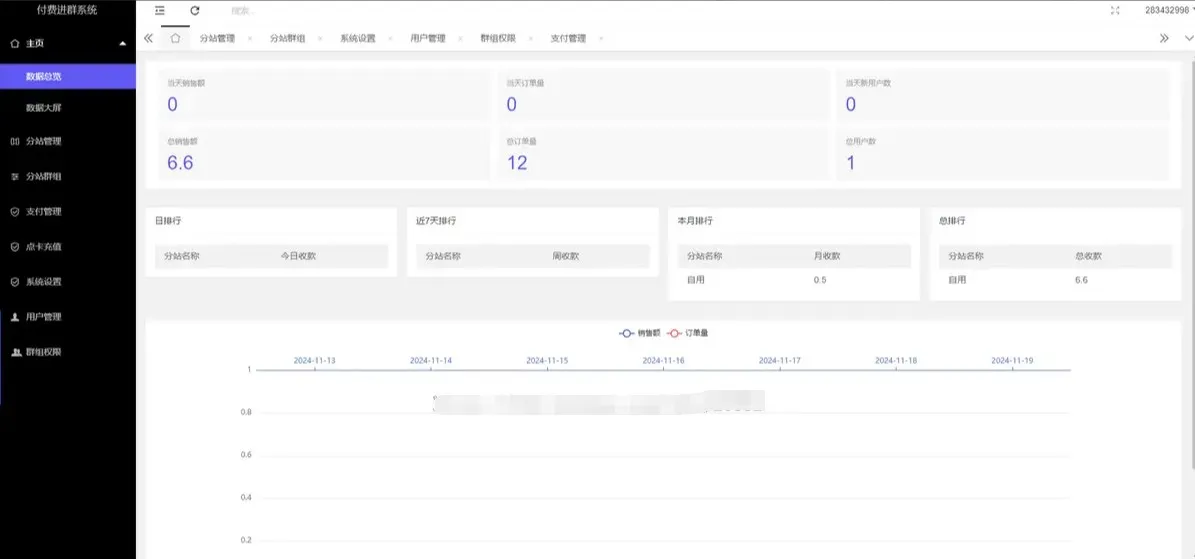
Task: Click the refresh icon in top bar
Action: [195, 10]
